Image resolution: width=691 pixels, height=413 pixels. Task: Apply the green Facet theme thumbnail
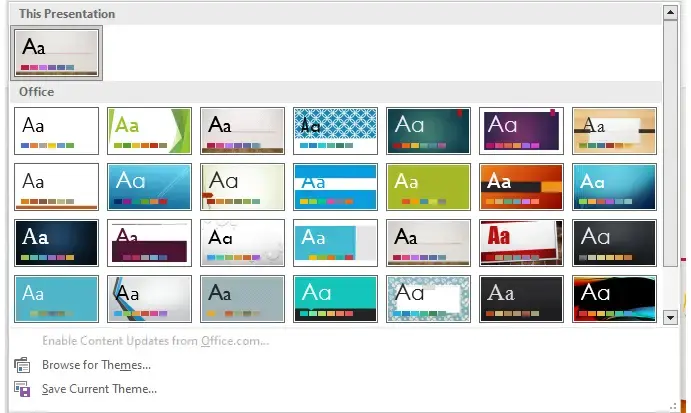point(149,131)
